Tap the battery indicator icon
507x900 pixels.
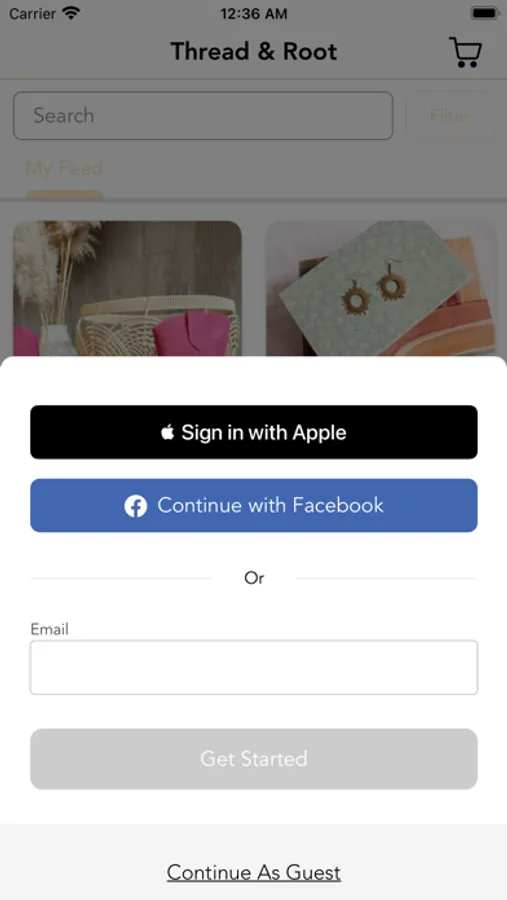click(x=484, y=13)
